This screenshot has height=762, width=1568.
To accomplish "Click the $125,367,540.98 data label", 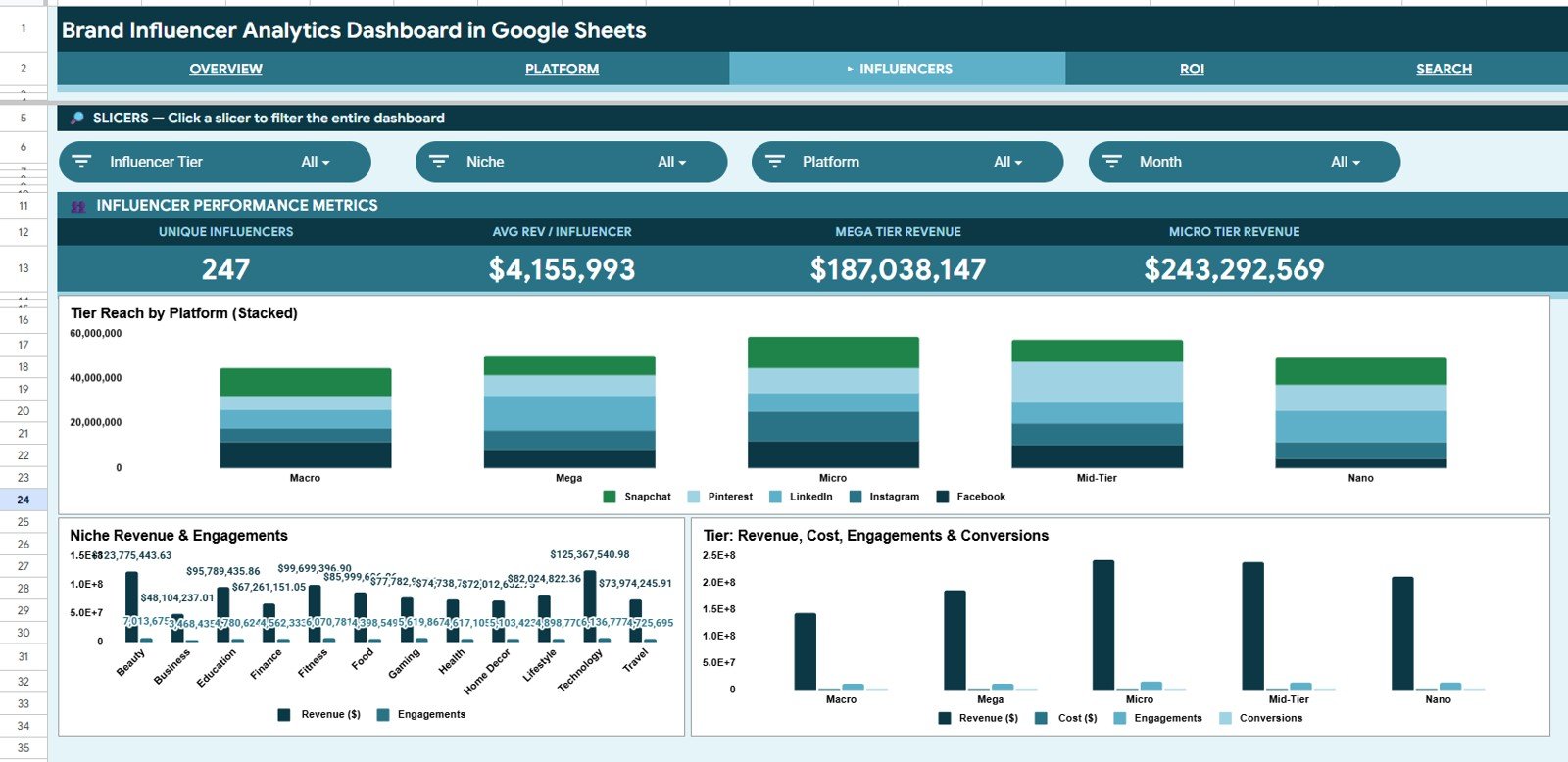I will coord(590,554).
